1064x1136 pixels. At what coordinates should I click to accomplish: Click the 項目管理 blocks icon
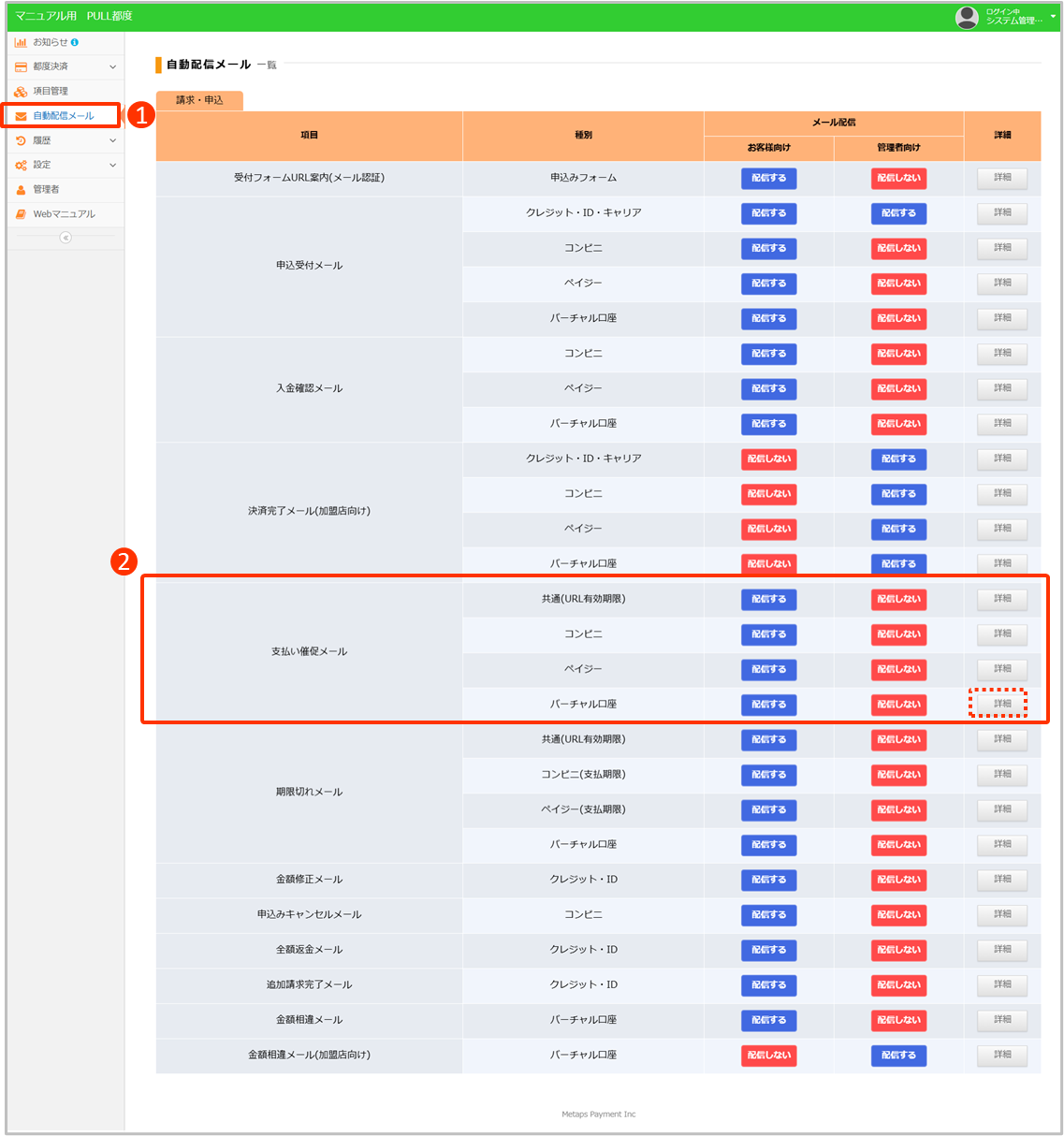19,91
